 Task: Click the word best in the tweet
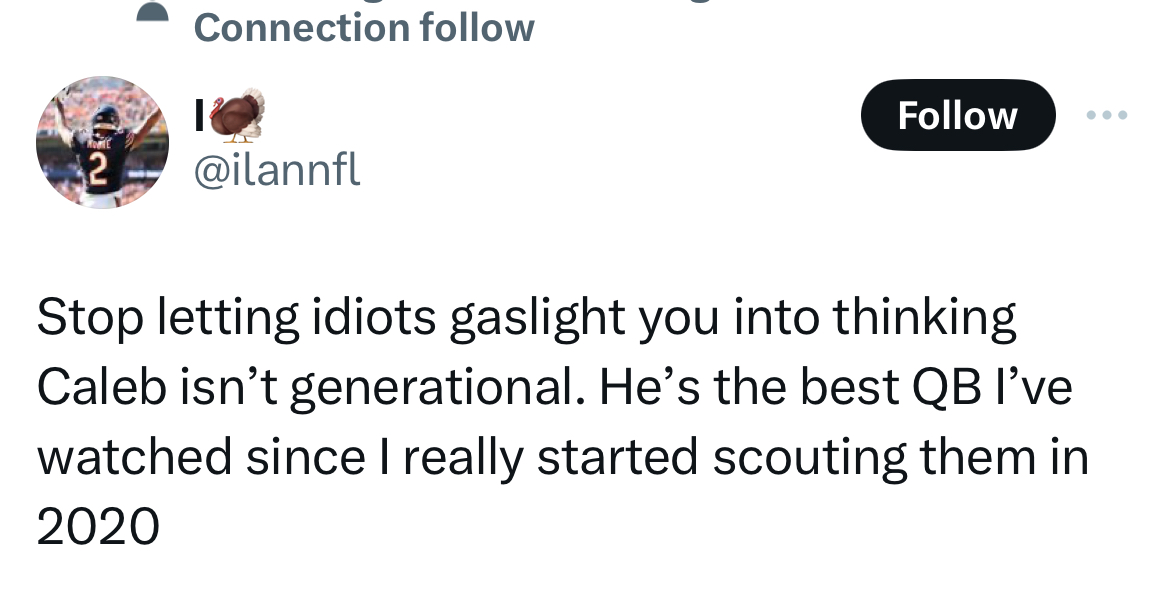click(849, 387)
